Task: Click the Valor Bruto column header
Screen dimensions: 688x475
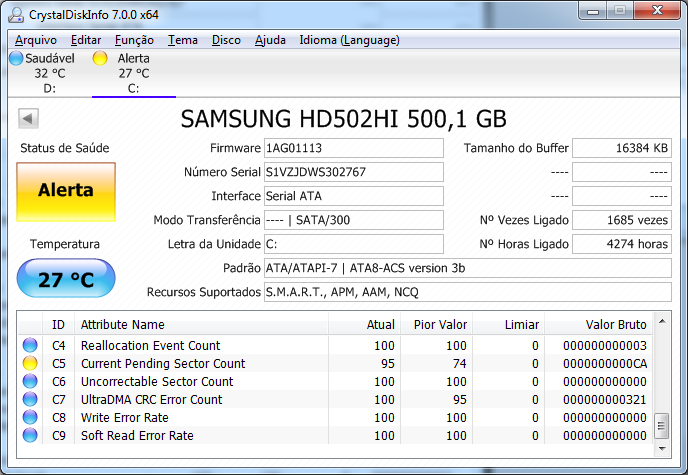Action: [x=598, y=325]
